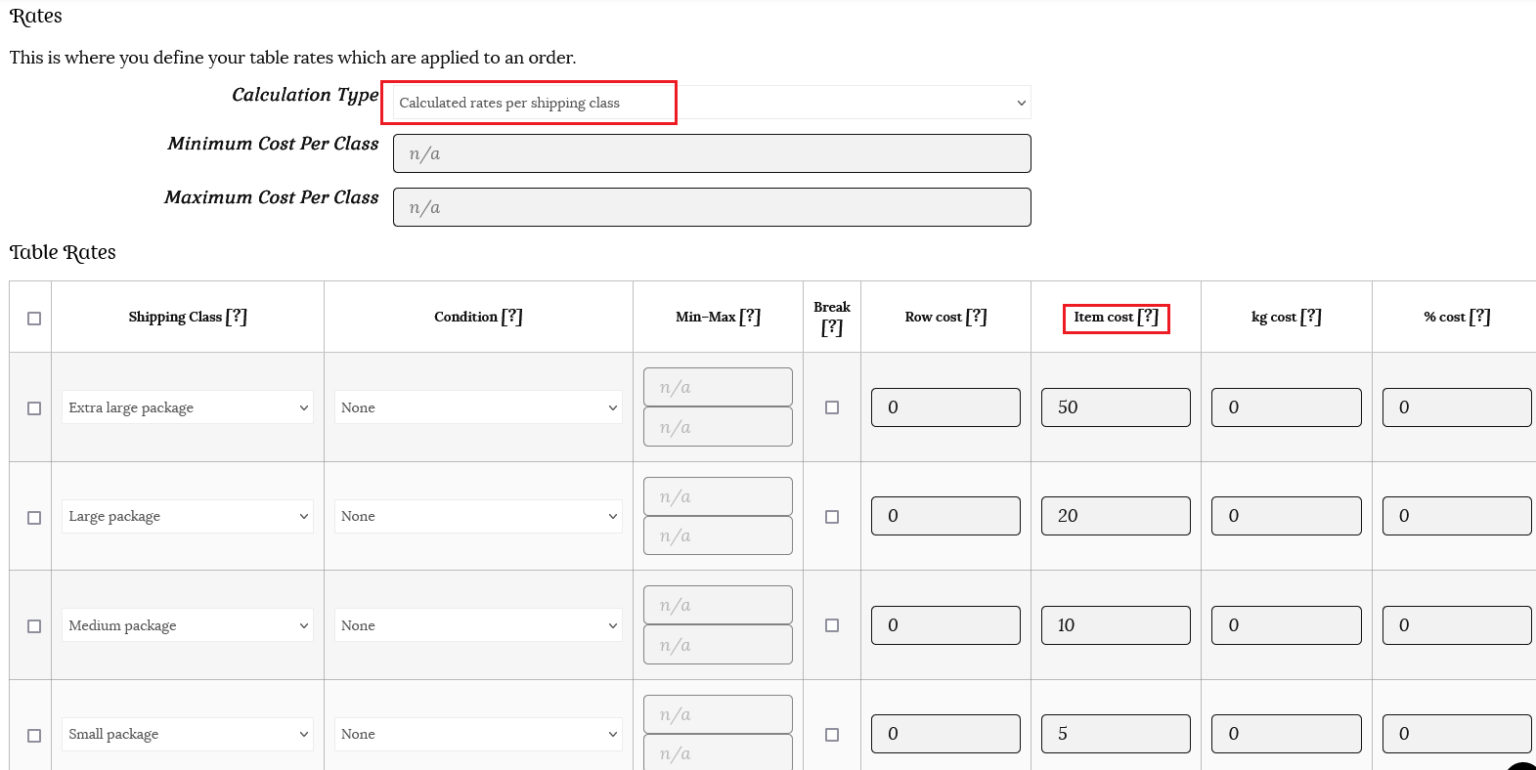Click the help [?] beside Row cost
Image resolution: width=1536 pixels, height=770 pixels.
(x=976, y=317)
